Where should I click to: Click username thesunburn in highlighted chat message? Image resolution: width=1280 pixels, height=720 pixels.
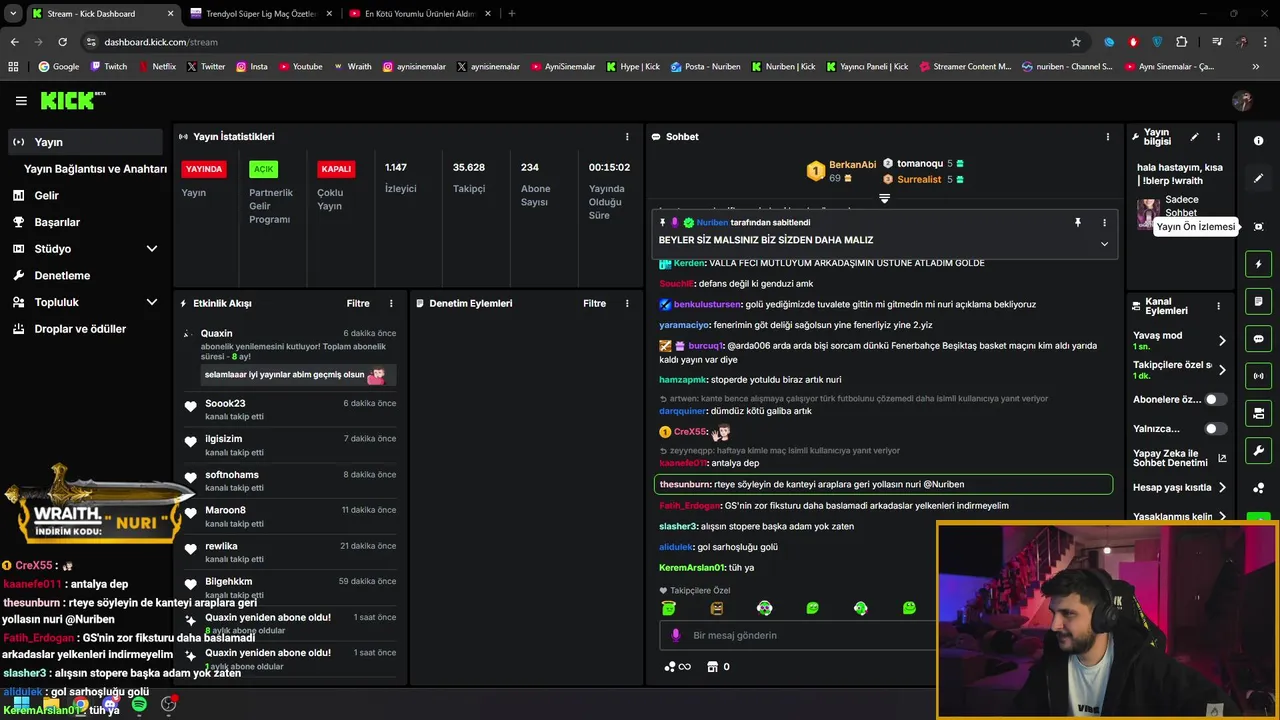tap(685, 485)
